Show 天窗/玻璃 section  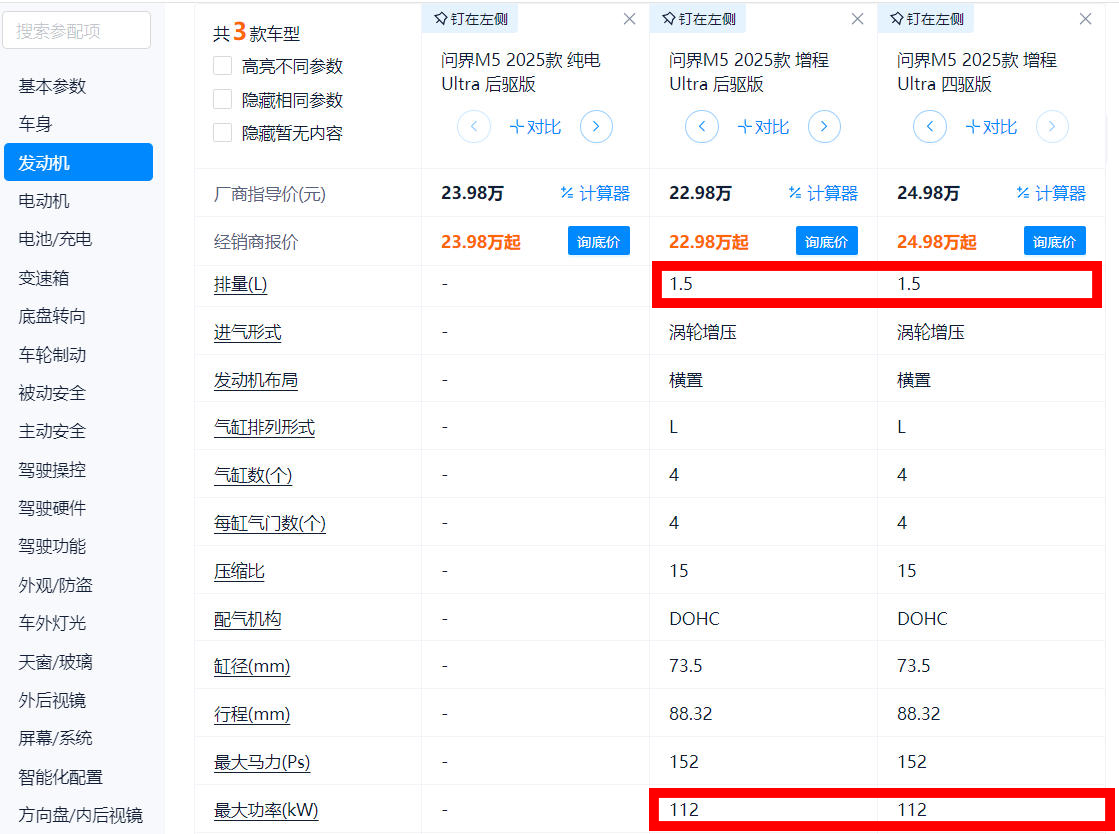click(x=55, y=662)
